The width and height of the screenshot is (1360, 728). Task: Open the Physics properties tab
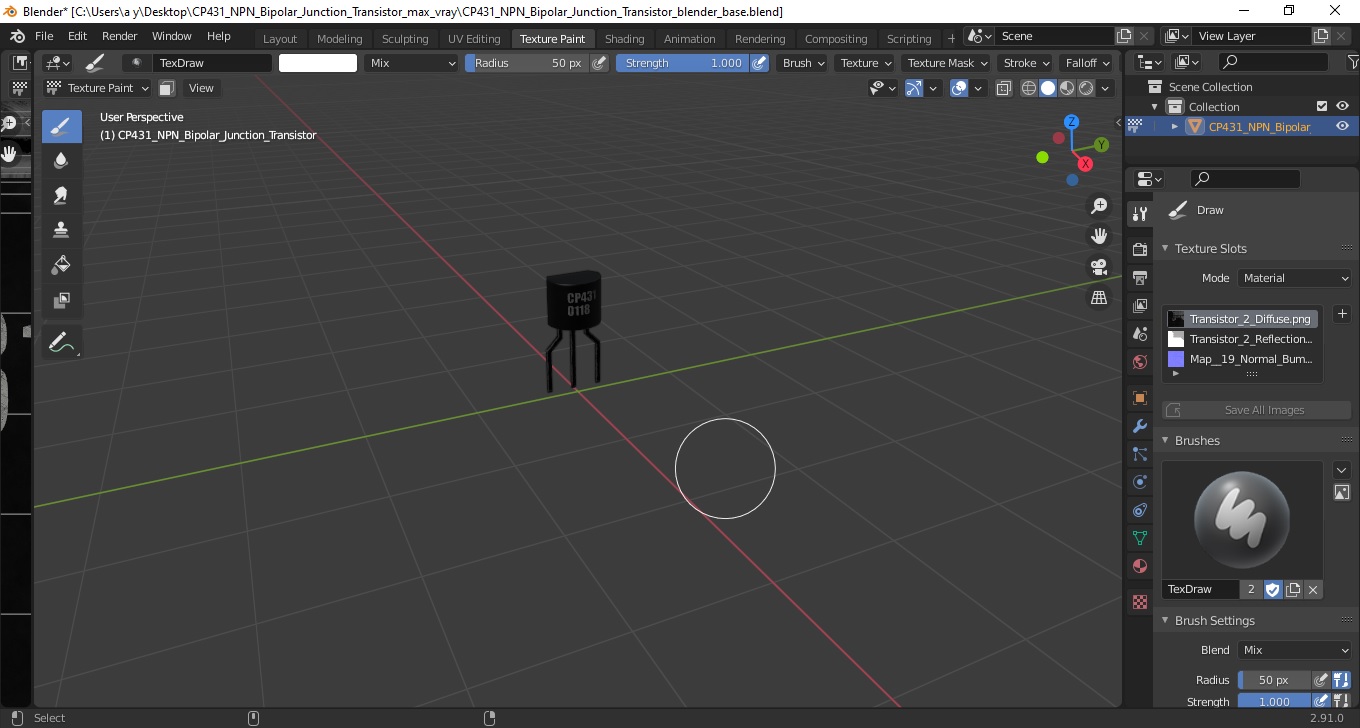pyautogui.click(x=1139, y=482)
